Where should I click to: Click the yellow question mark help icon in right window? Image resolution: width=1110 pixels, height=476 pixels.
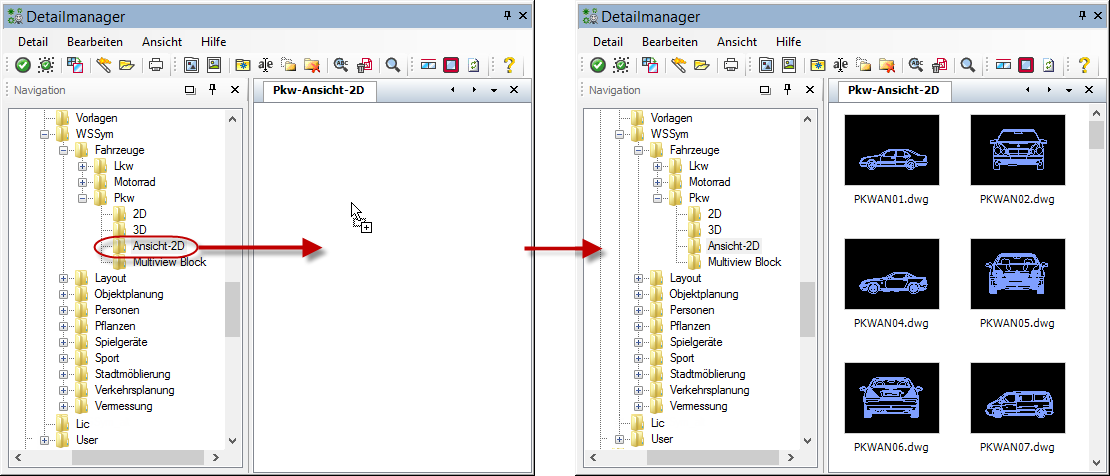click(1084, 65)
